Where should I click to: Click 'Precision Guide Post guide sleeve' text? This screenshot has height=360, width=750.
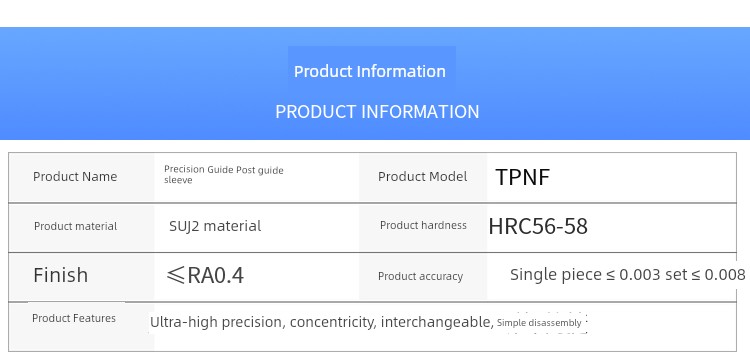[224, 175]
